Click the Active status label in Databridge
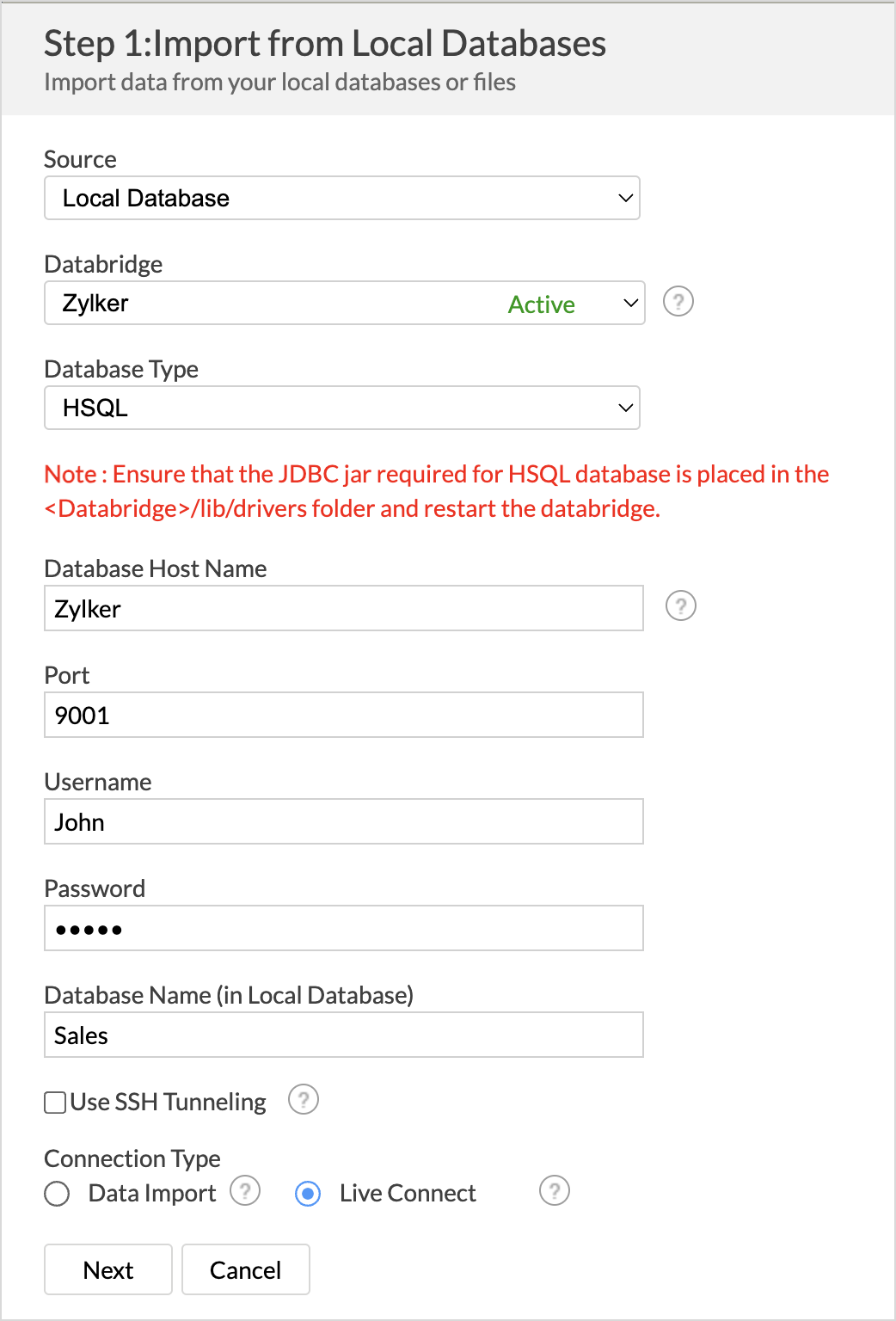Viewport: 896px width, 1321px height. click(x=541, y=304)
